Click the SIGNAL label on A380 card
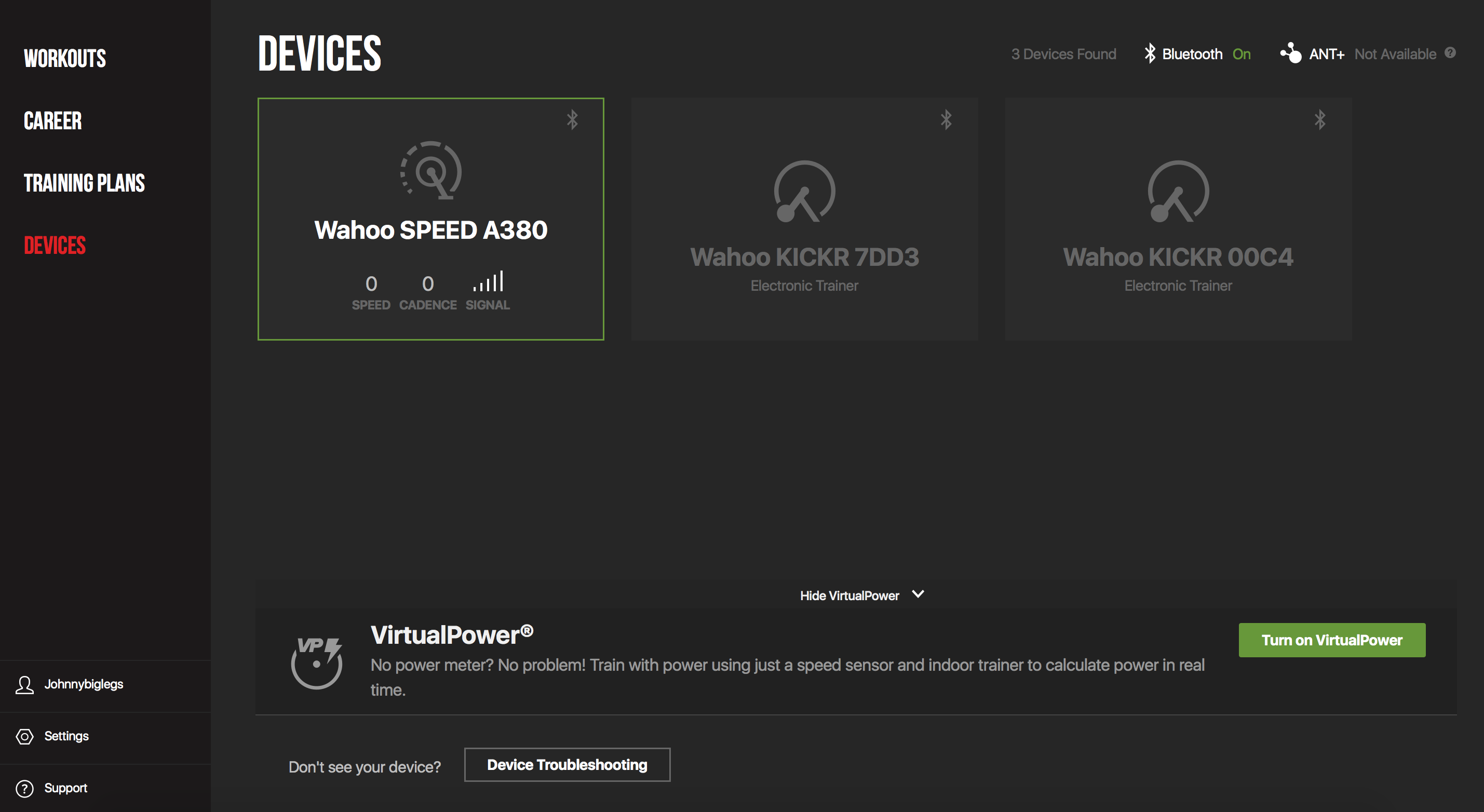Viewport: 1484px width, 812px height. pyautogui.click(x=488, y=305)
